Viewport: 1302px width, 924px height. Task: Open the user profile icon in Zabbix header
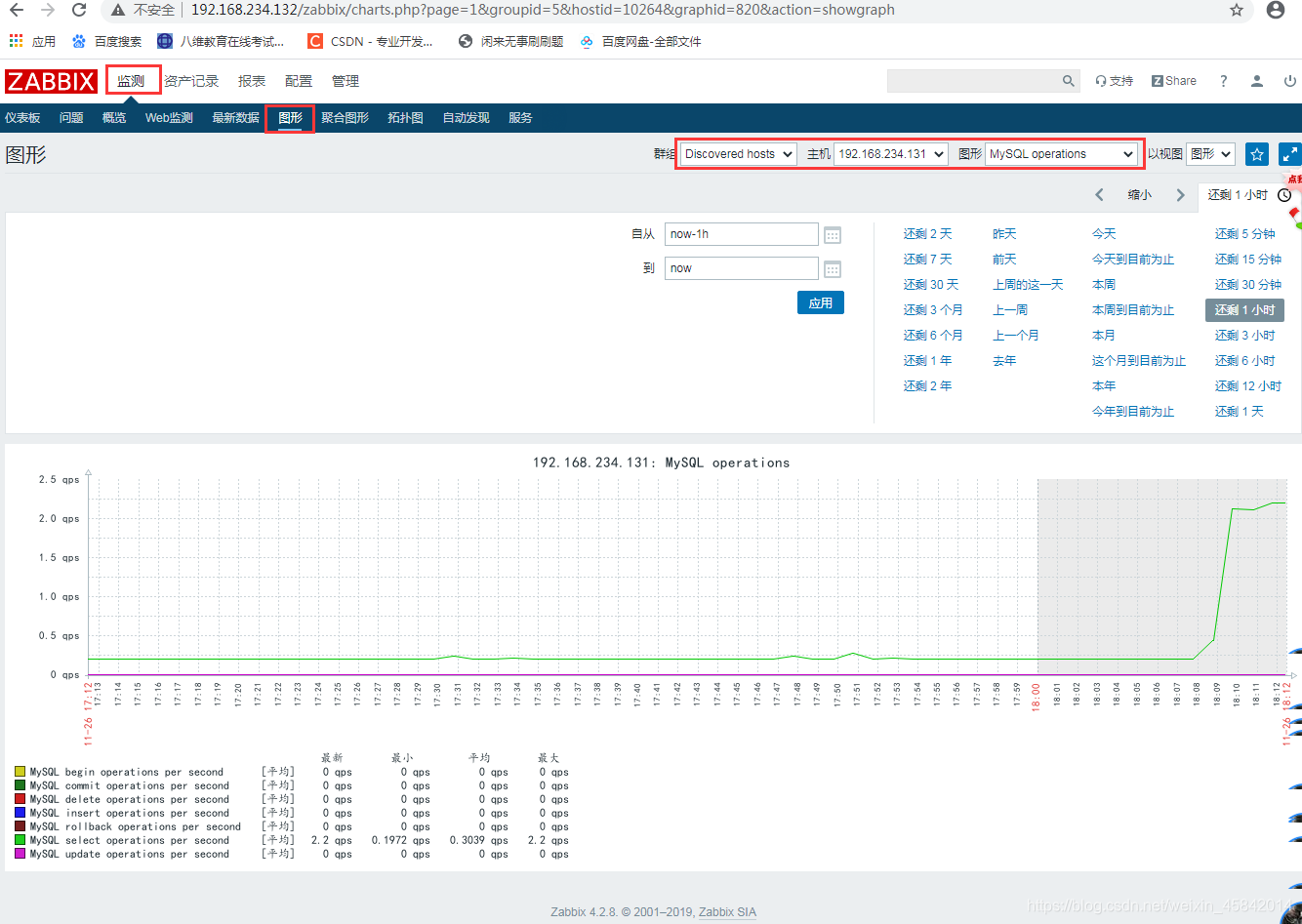(1257, 81)
